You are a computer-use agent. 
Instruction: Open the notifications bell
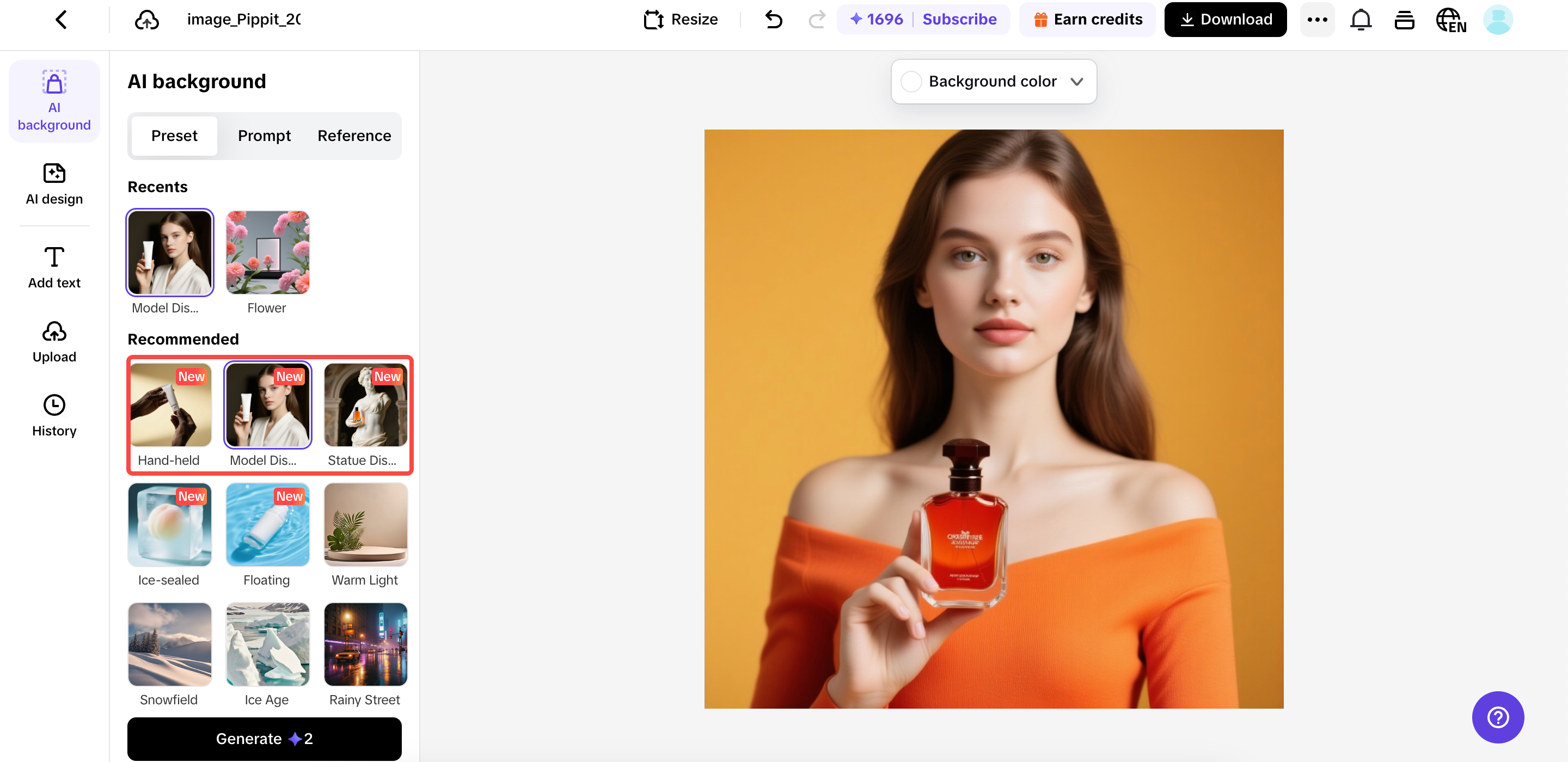pyautogui.click(x=1361, y=20)
